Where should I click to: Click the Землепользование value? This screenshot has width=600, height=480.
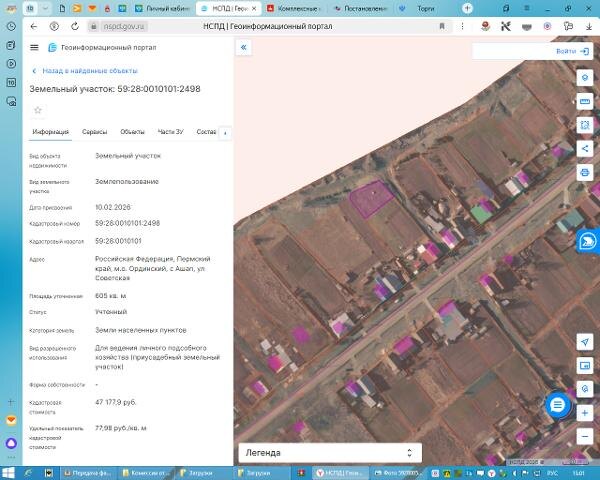pyautogui.click(x=127, y=181)
